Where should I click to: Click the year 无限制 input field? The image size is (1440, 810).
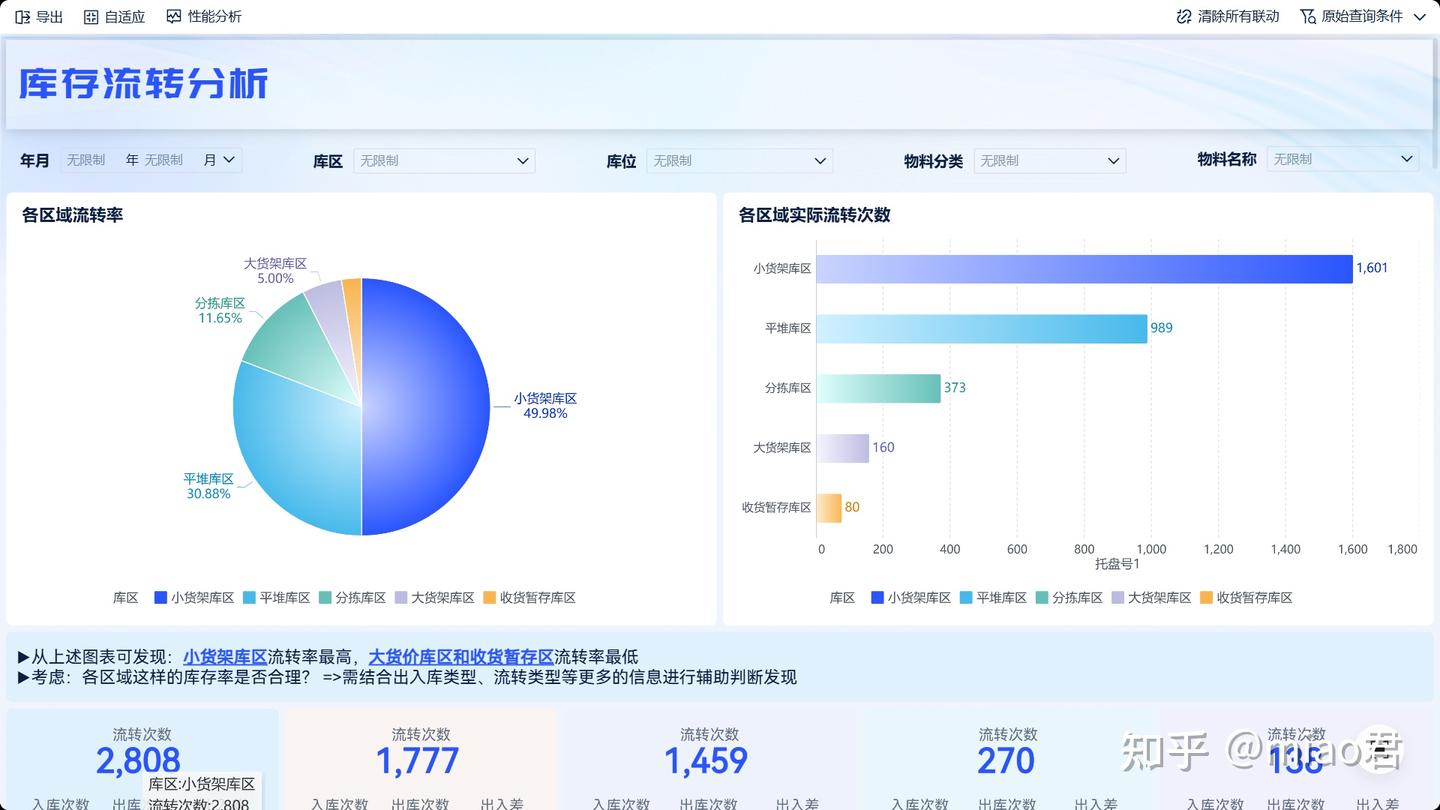pyautogui.click(x=87, y=160)
